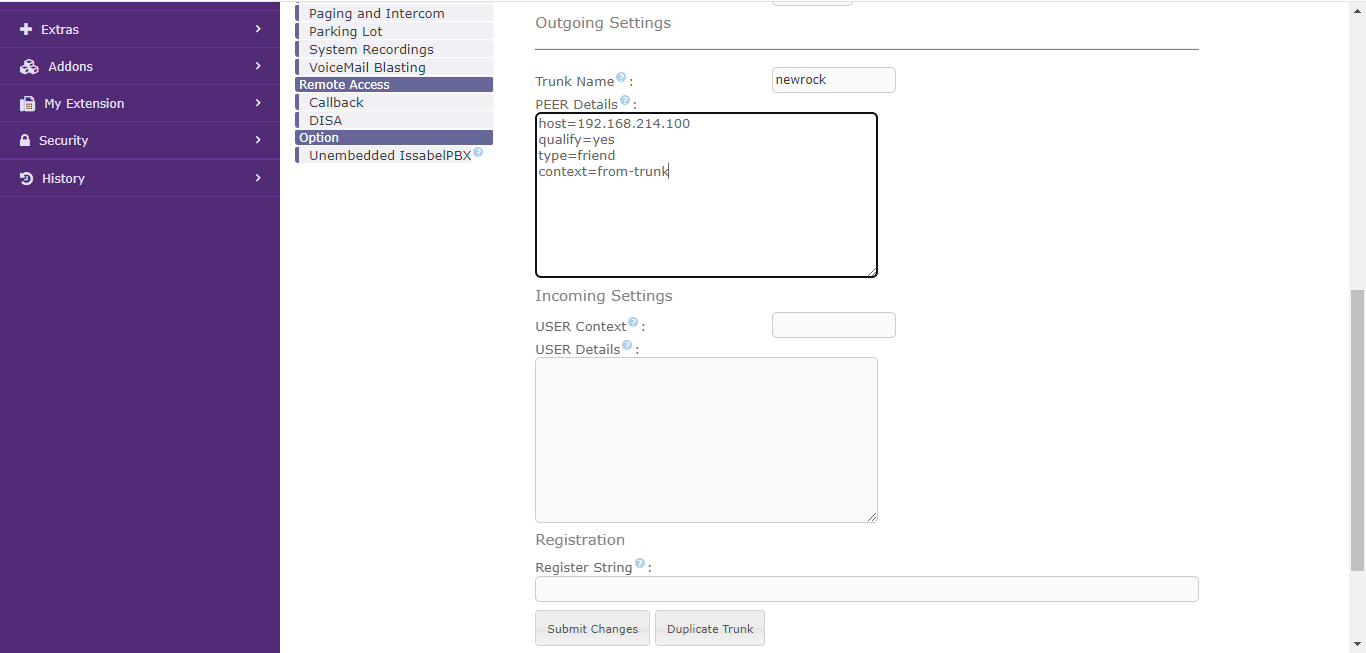Open System Recordings in side menu
Image resolution: width=1366 pixels, height=653 pixels.
click(371, 50)
